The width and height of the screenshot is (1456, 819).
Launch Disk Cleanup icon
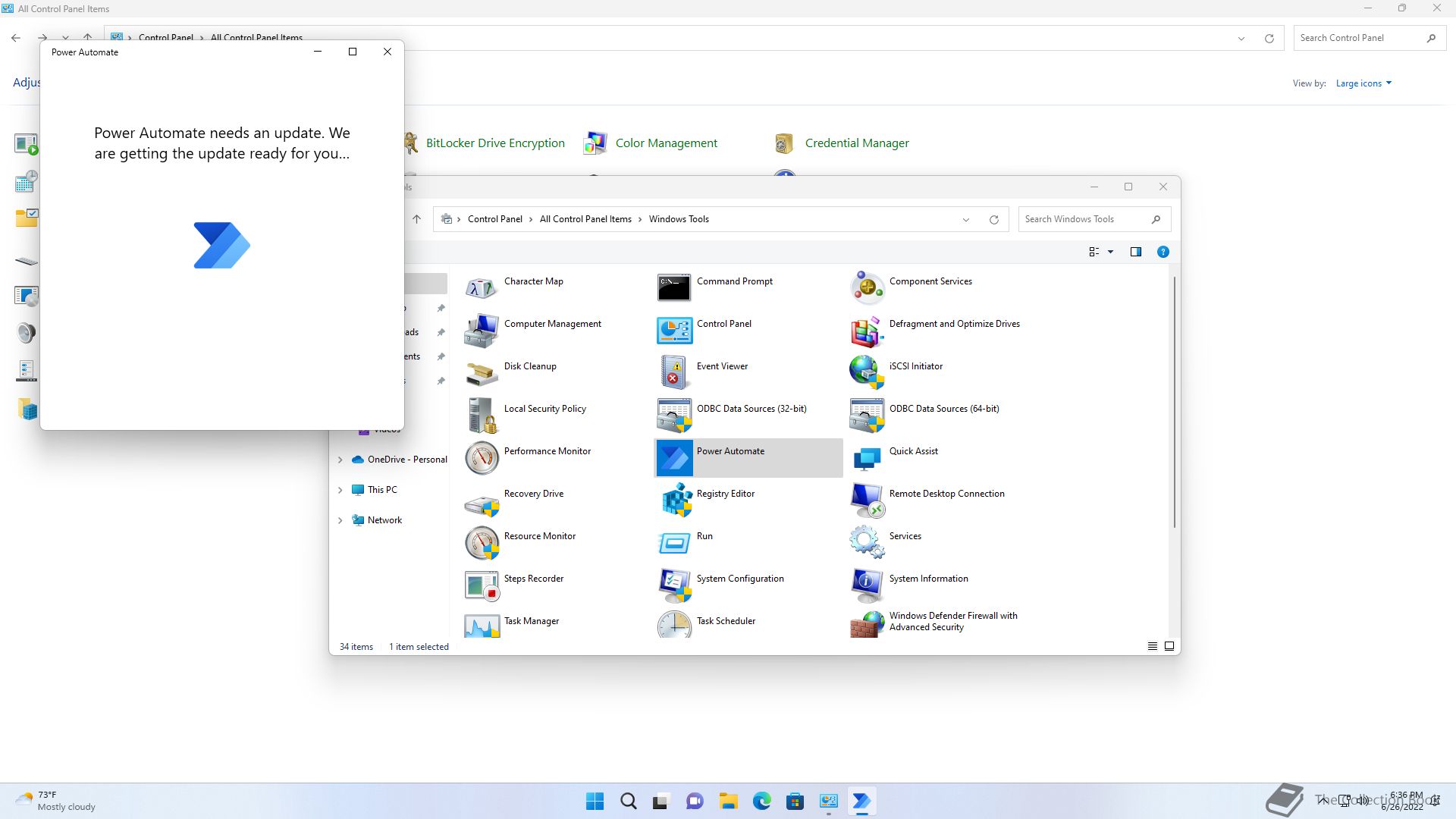pos(482,373)
